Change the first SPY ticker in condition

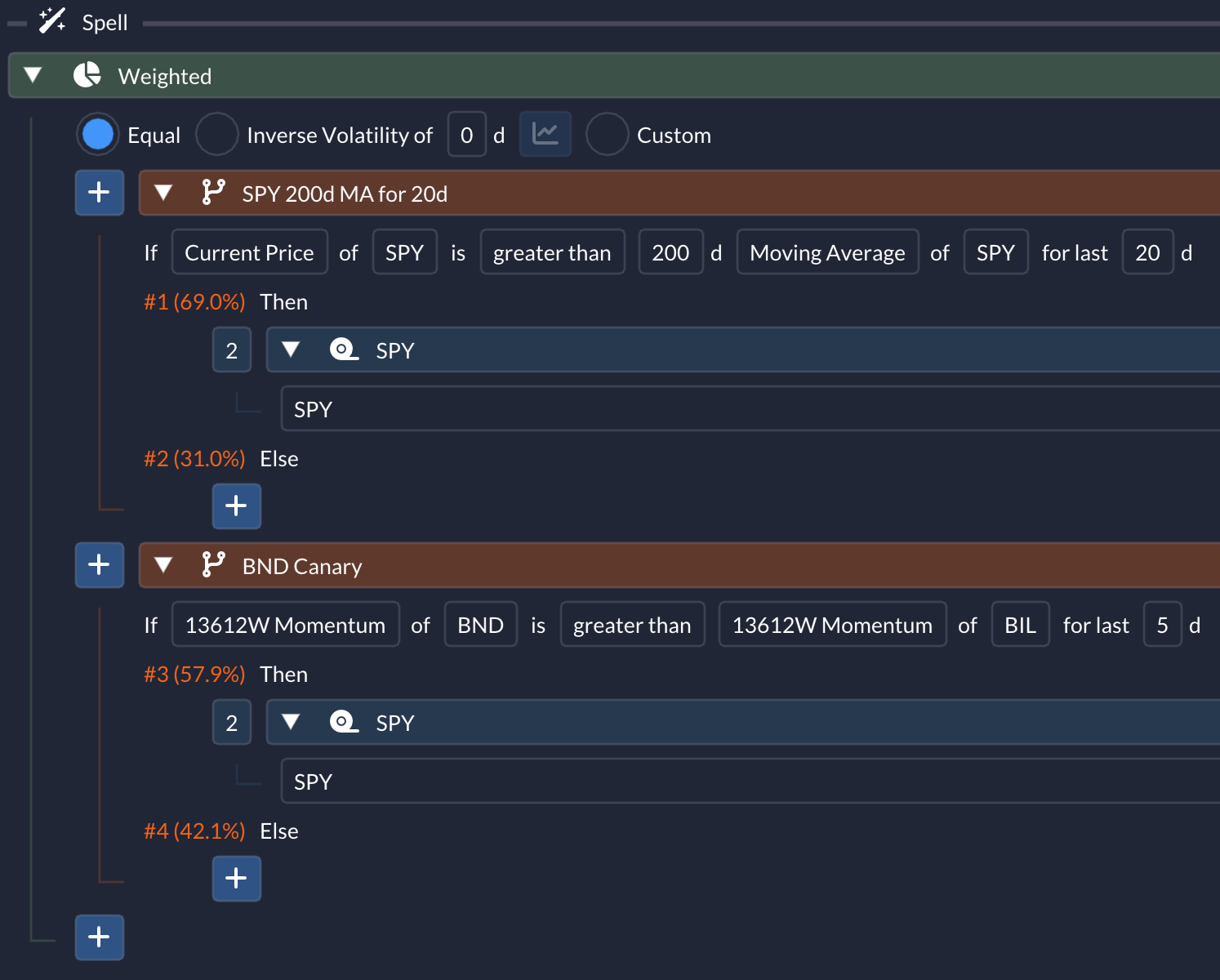pyautogui.click(x=405, y=252)
